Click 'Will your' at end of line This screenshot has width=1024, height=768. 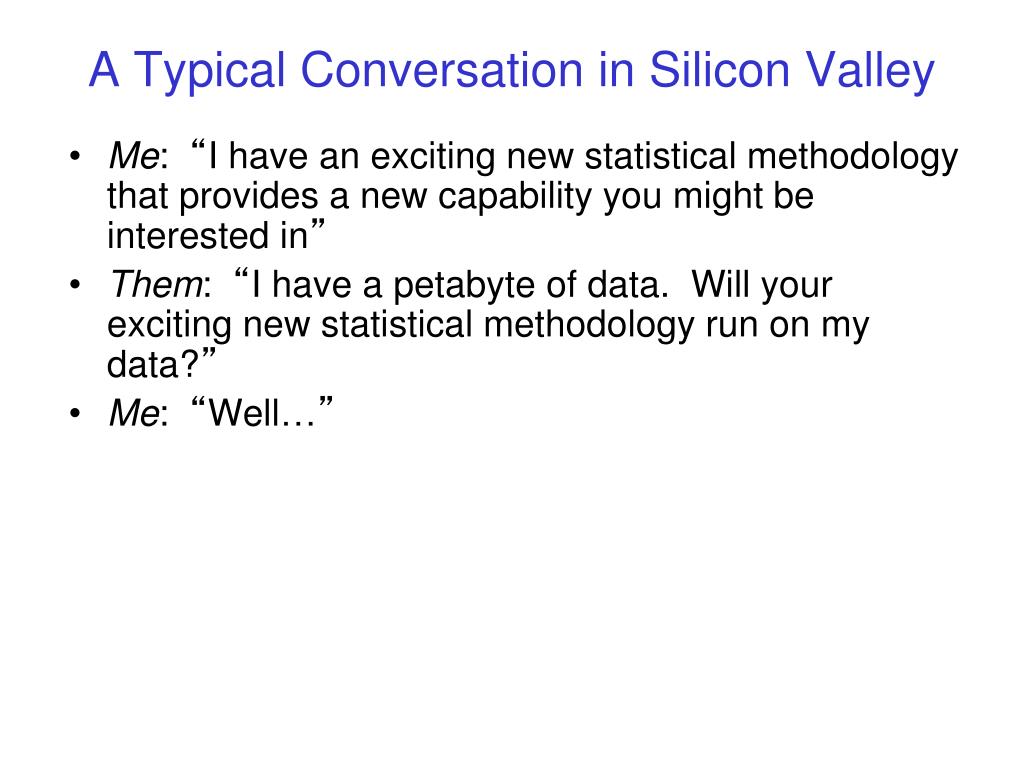(x=761, y=285)
